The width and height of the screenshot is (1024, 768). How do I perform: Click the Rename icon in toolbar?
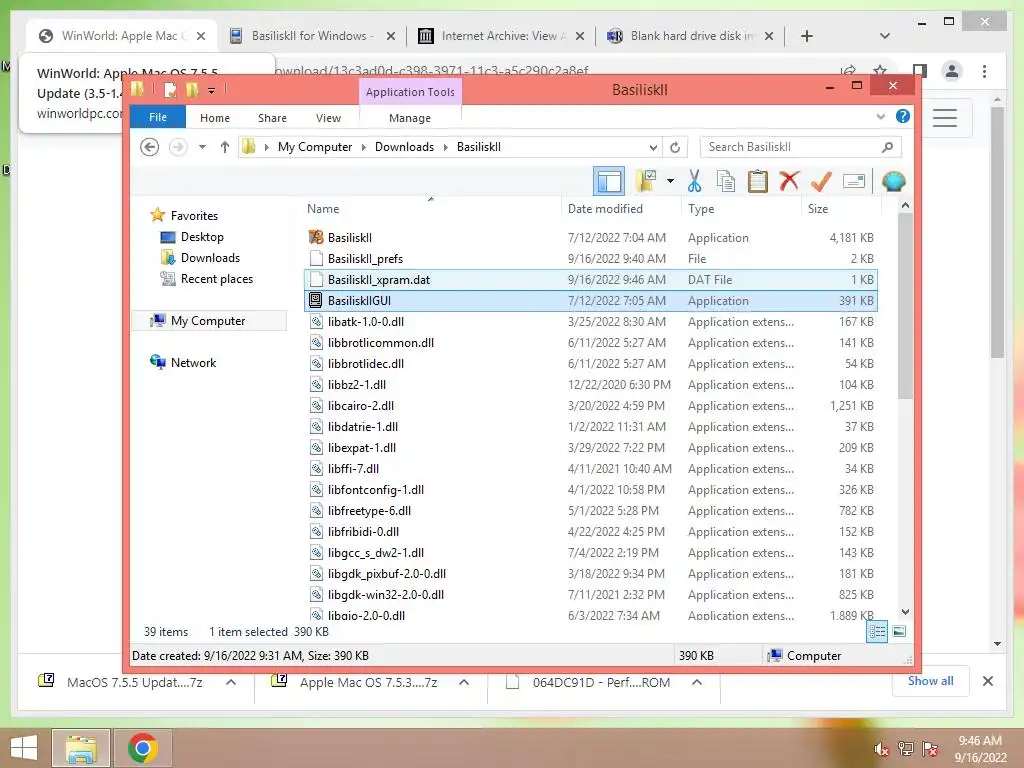click(854, 181)
